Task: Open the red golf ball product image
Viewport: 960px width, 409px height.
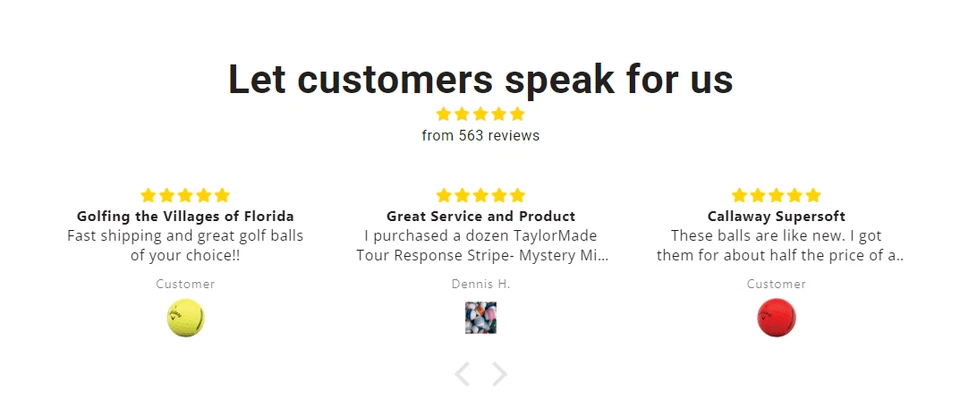Action: click(776, 318)
